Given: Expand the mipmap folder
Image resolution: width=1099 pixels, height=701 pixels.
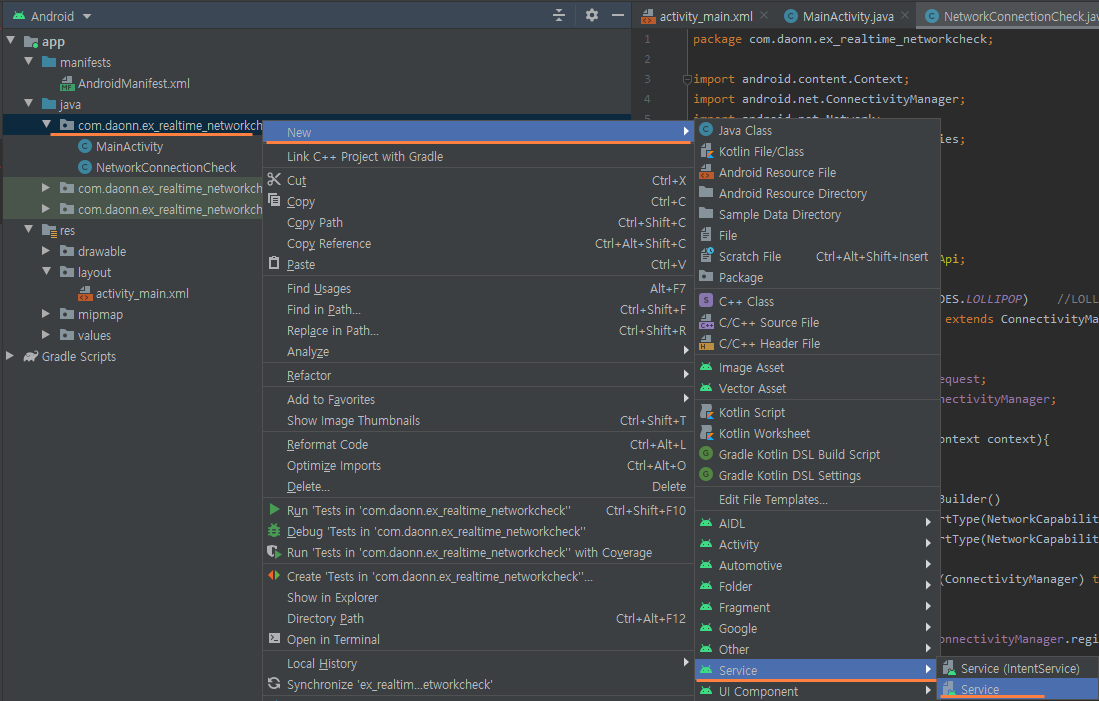Looking at the screenshot, I should pyautogui.click(x=46, y=314).
